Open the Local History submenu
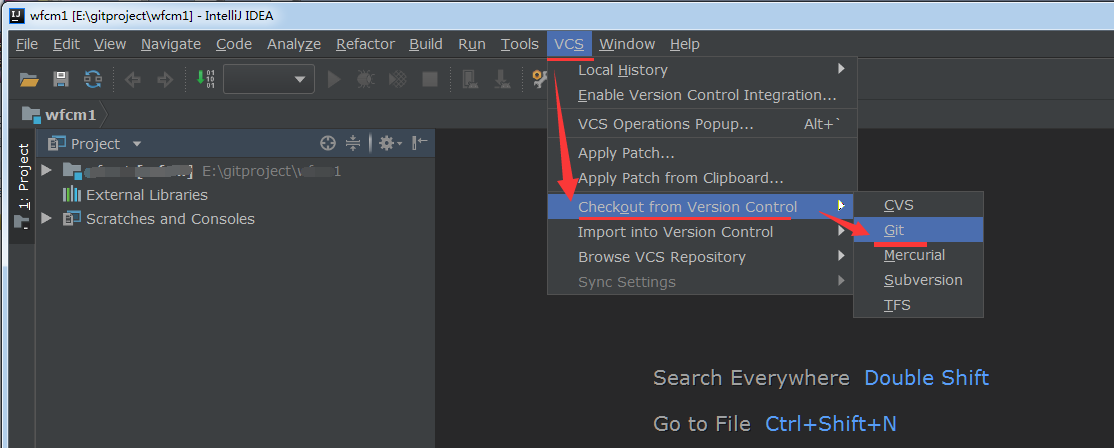 (703, 70)
